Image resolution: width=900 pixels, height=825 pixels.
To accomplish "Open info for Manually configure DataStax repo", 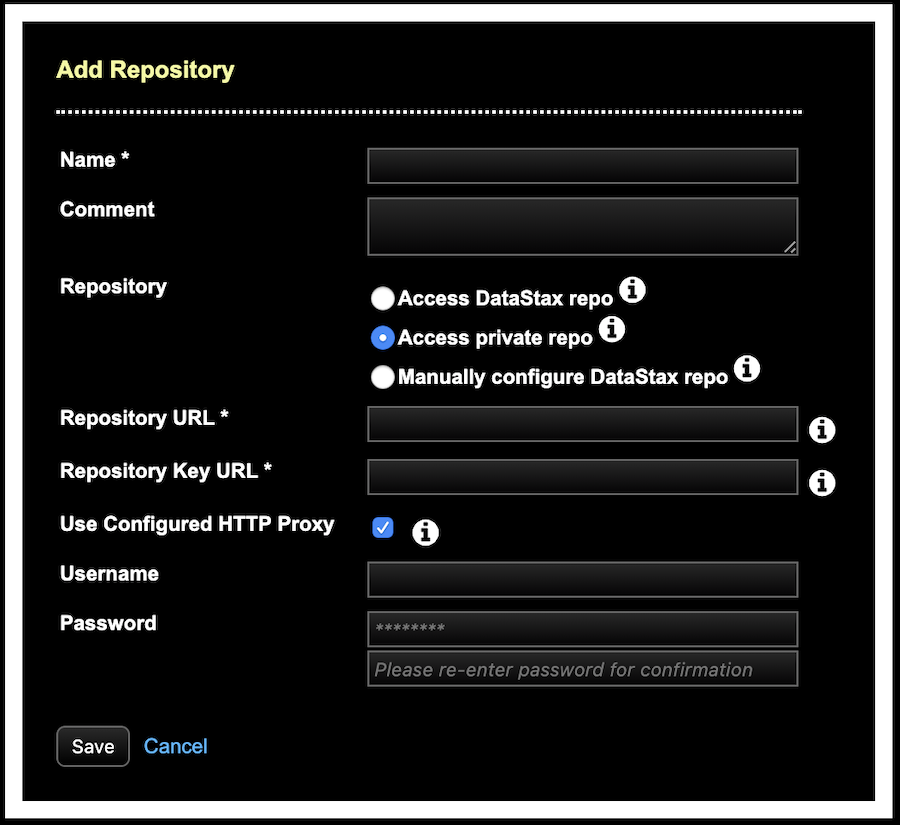I will point(747,369).
